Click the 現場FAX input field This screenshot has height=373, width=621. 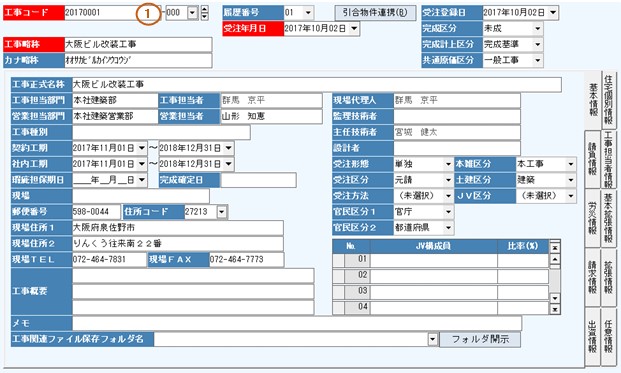[246, 259]
